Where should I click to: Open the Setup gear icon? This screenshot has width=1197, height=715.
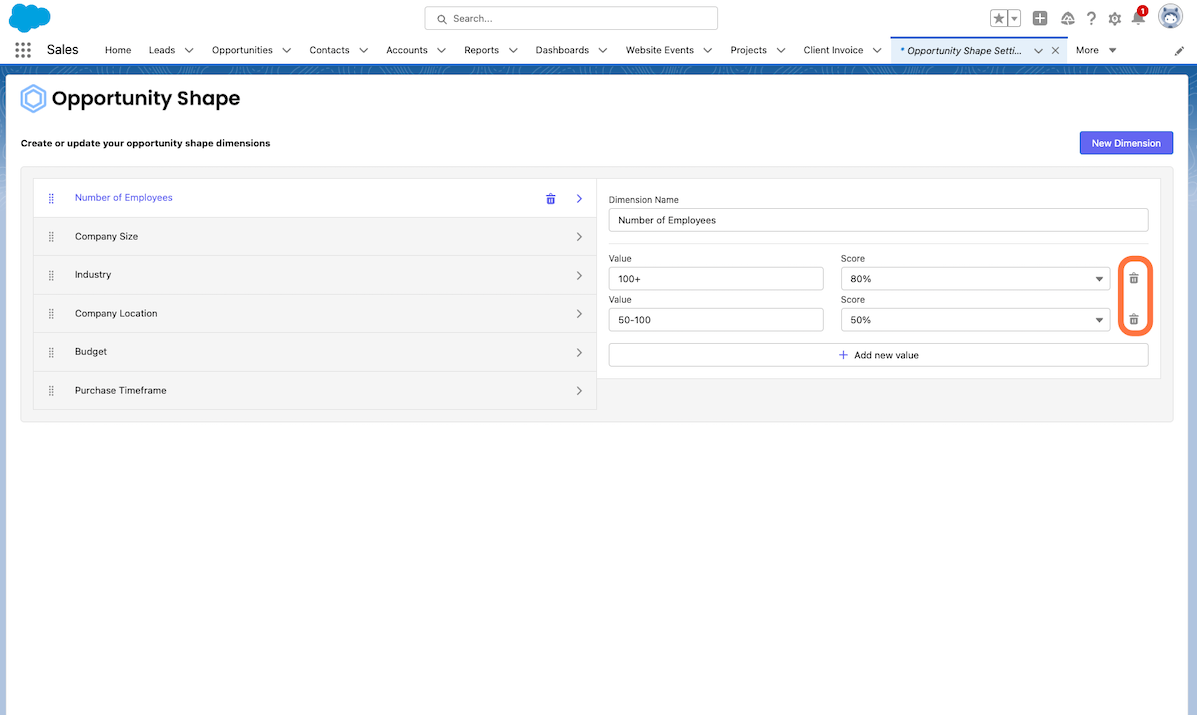1114,18
